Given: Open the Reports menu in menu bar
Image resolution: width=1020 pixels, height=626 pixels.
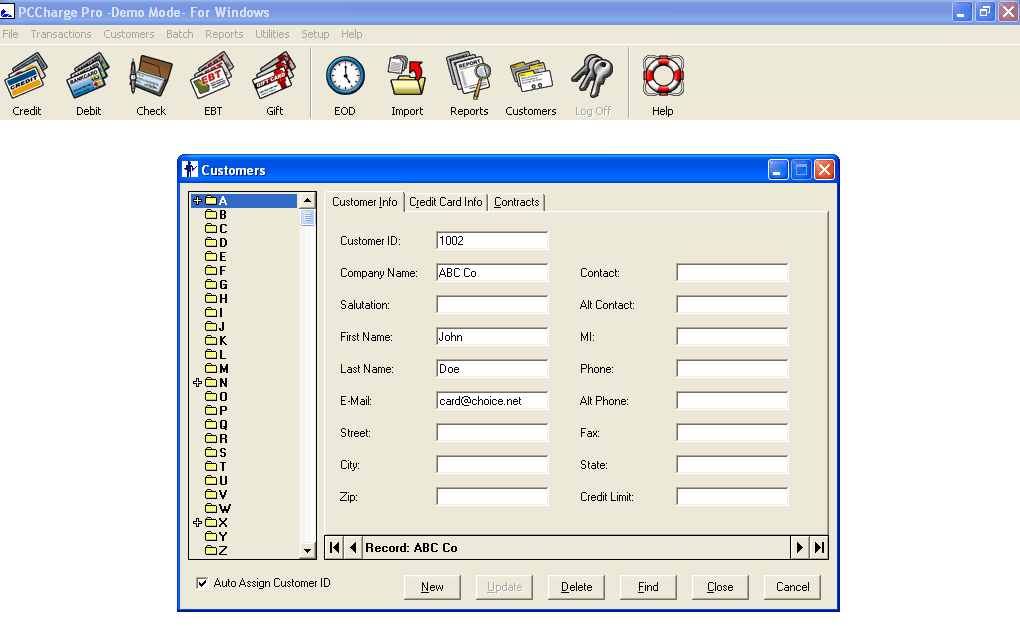Looking at the screenshot, I should (224, 34).
